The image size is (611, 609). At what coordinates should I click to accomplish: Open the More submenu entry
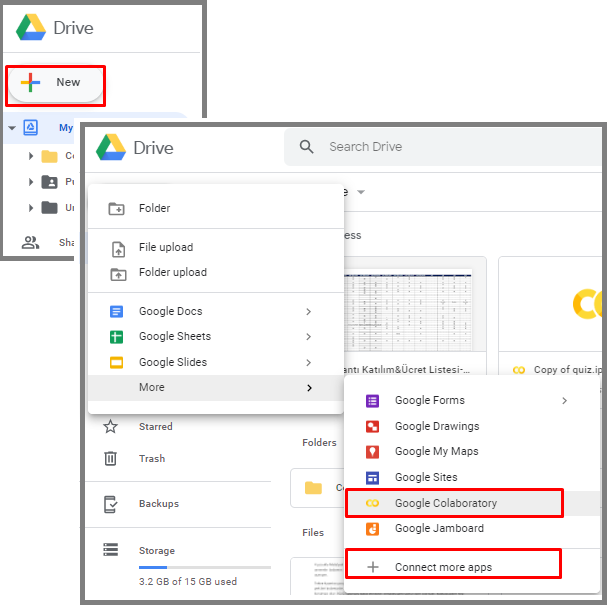pos(216,388)
